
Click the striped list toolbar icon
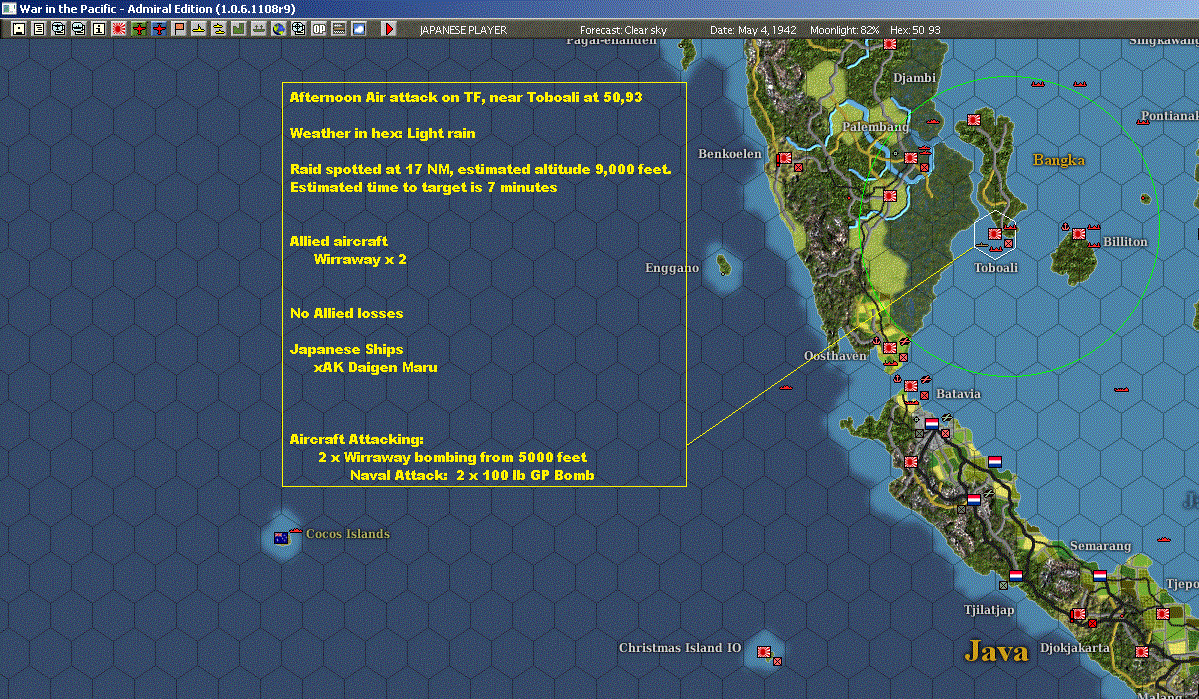point(339,29)
